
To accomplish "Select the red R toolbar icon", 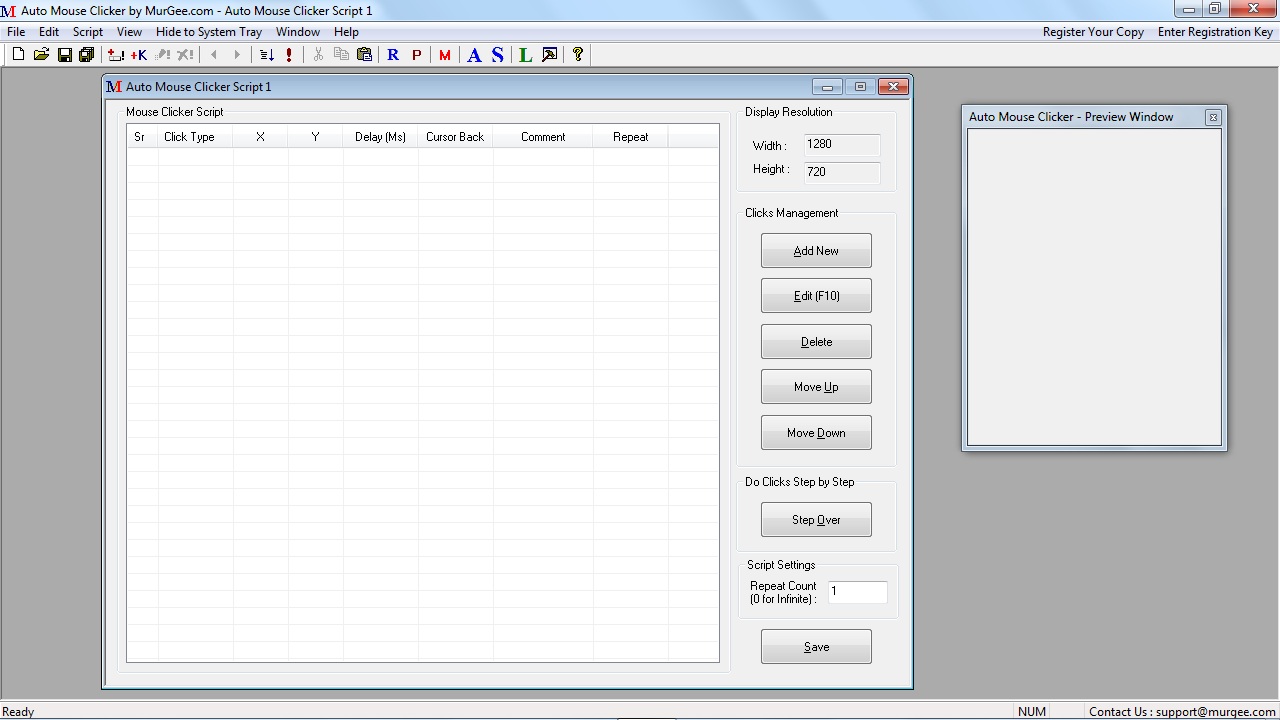I will pyautogui.click(x=392, y=54).
